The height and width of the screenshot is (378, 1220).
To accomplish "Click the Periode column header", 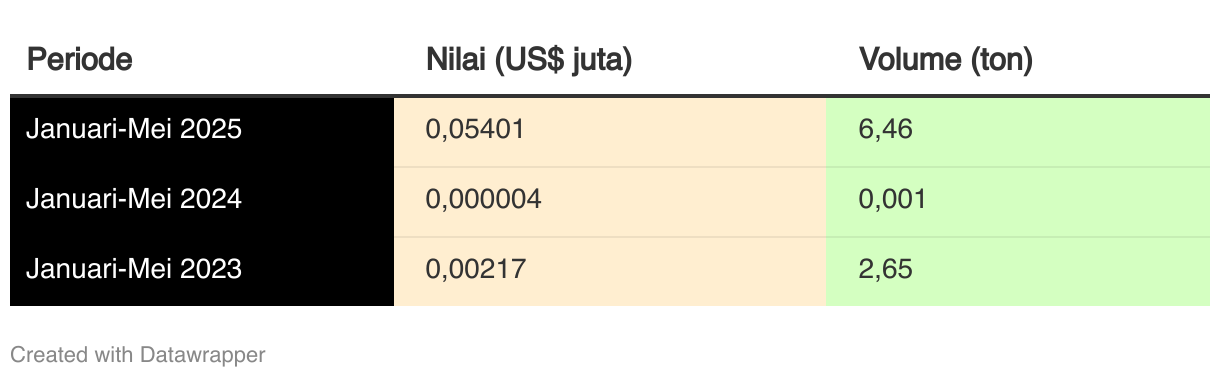I will (x=80, y=60).
